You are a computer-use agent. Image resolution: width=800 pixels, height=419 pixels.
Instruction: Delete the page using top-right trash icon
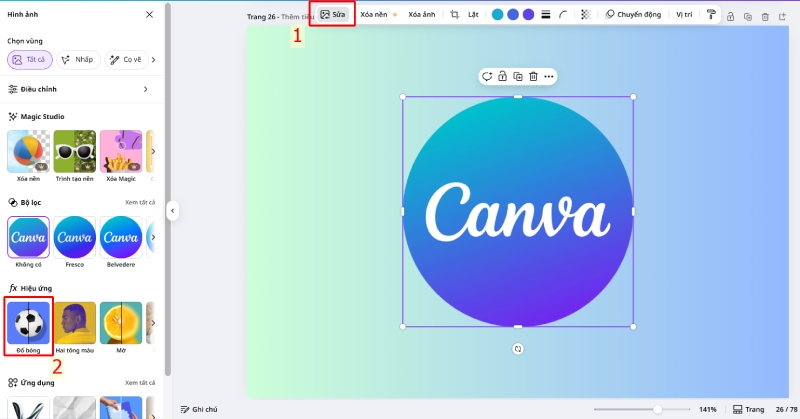click(x=765, y=17)
